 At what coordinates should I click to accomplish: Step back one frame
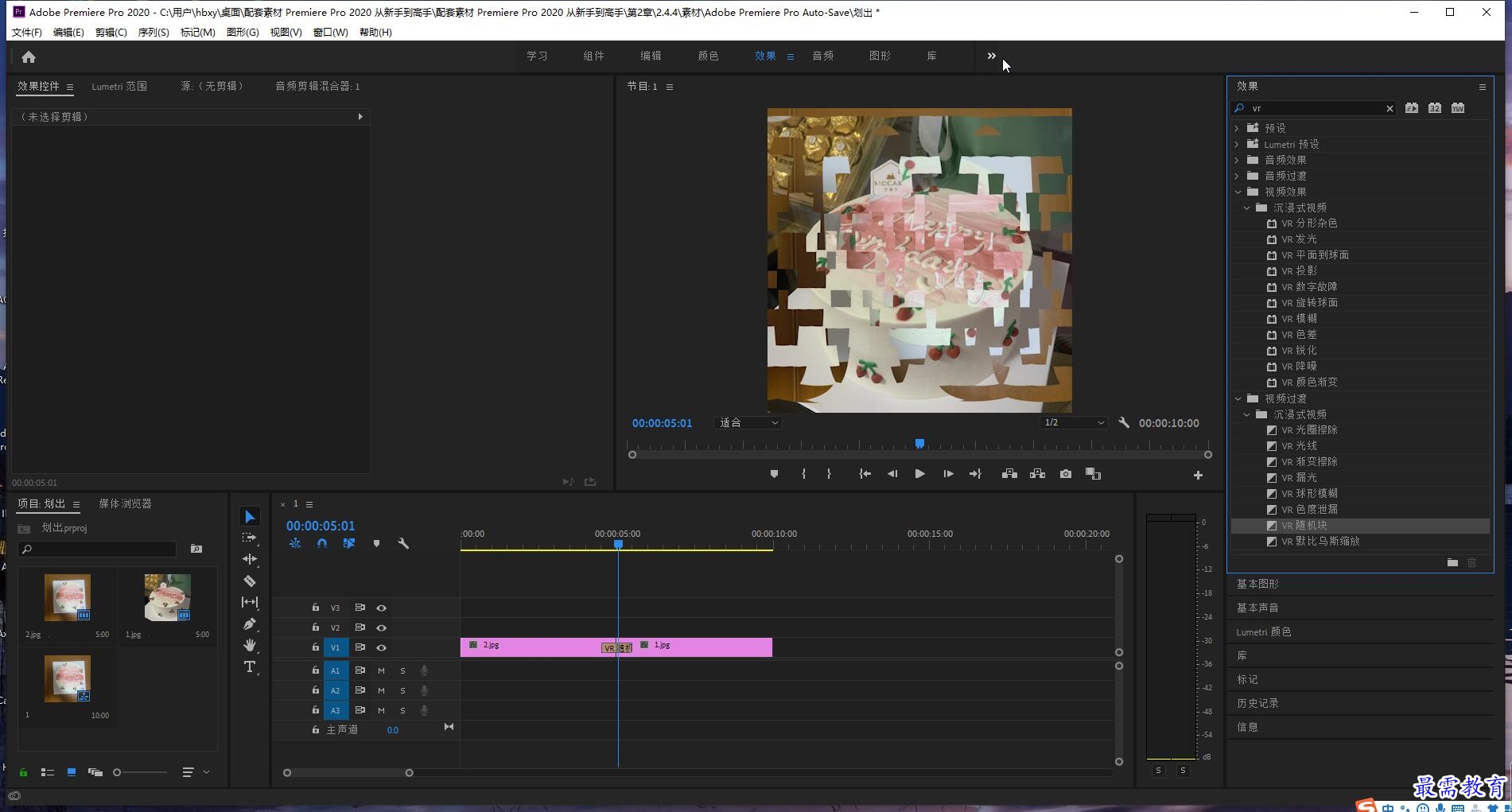(x=892, y=474)
